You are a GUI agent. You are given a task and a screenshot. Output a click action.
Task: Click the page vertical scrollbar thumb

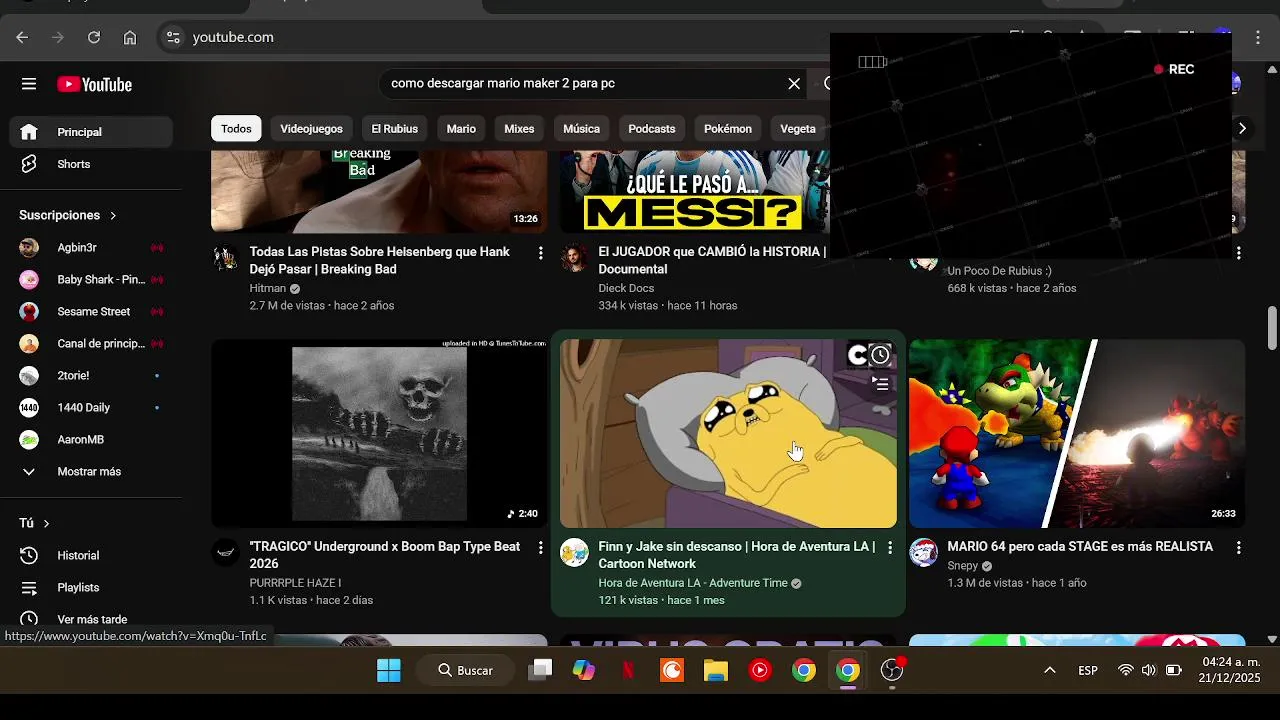(x=1272, y=329)
